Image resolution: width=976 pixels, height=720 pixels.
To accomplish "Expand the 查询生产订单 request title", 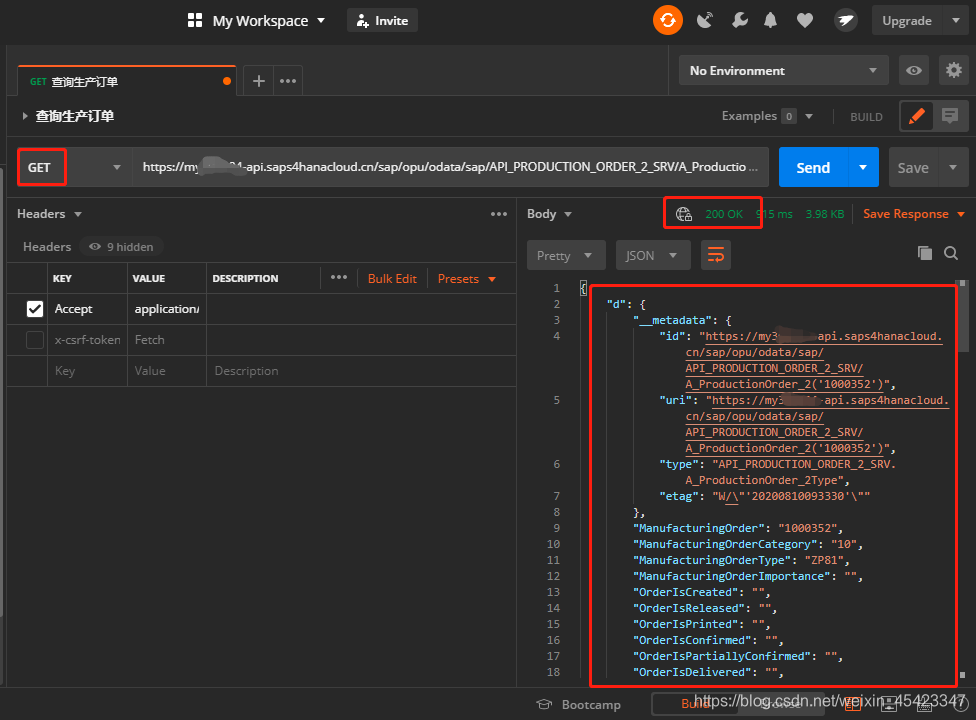I will point(25,116).
